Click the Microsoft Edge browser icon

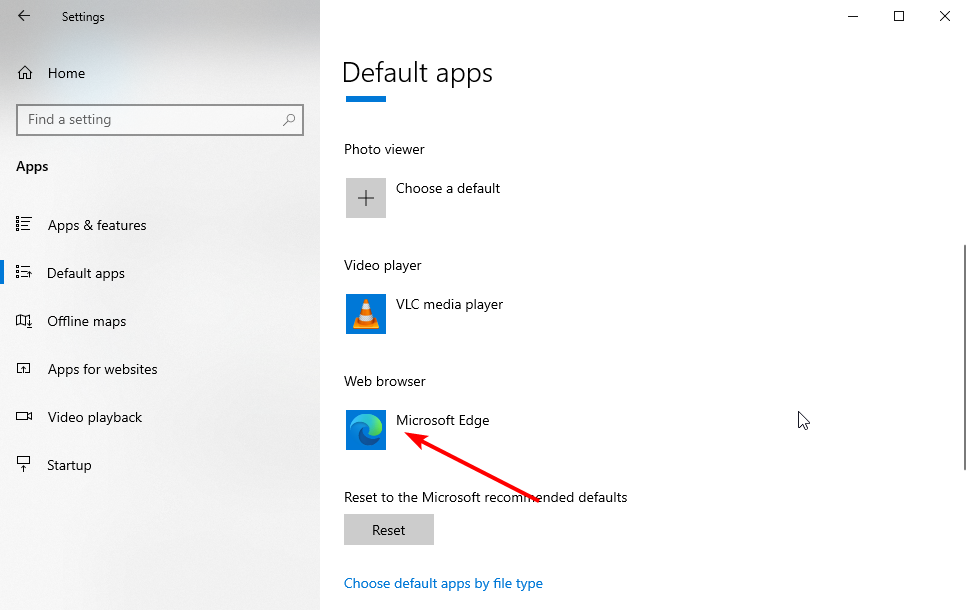click(365, 430)
